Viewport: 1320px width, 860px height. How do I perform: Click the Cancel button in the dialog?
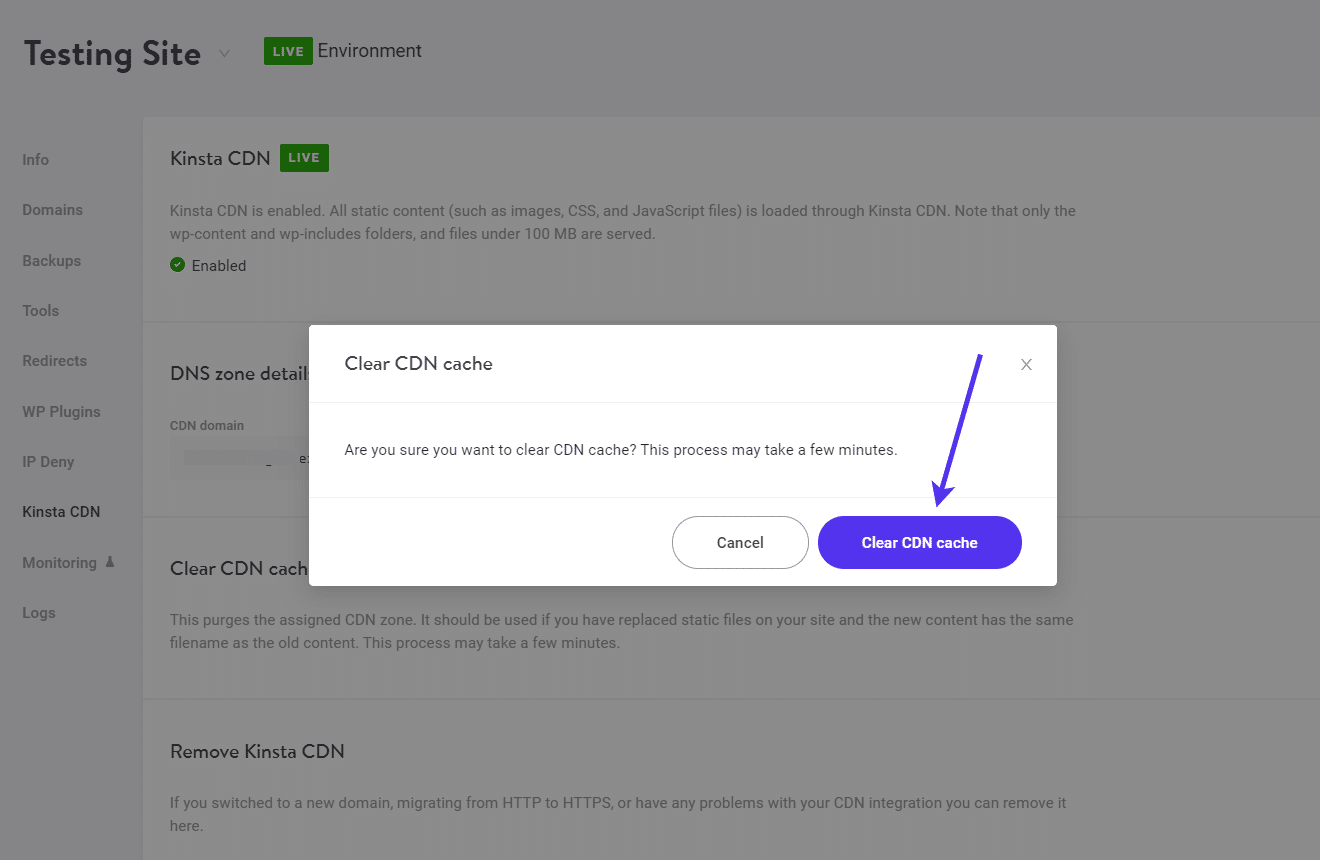(x=740, y=542)
